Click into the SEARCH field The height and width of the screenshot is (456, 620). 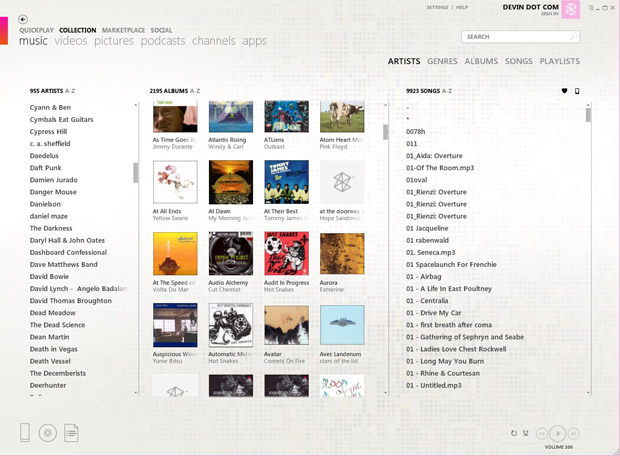[520, 36]
